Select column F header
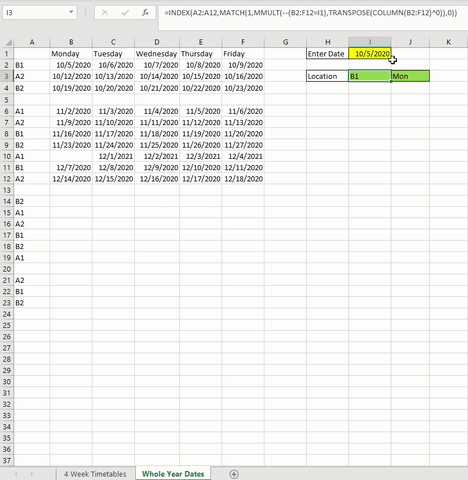The width and height of the screenshot is (468, 480). 243,42
